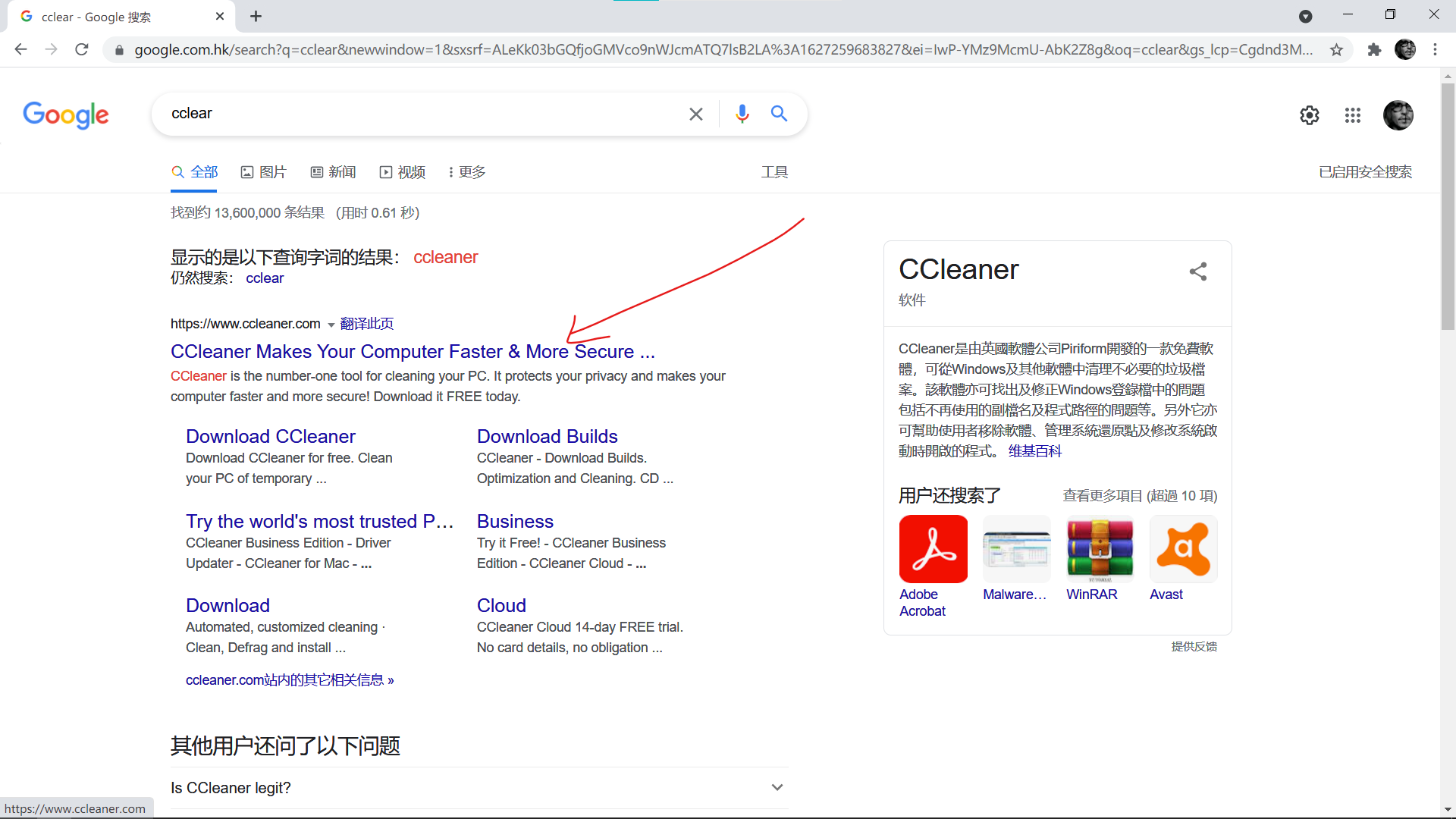Viewport: 1456px width, 819px height.
Task: Search instead for 'cclear'
Action: (265, 278)
